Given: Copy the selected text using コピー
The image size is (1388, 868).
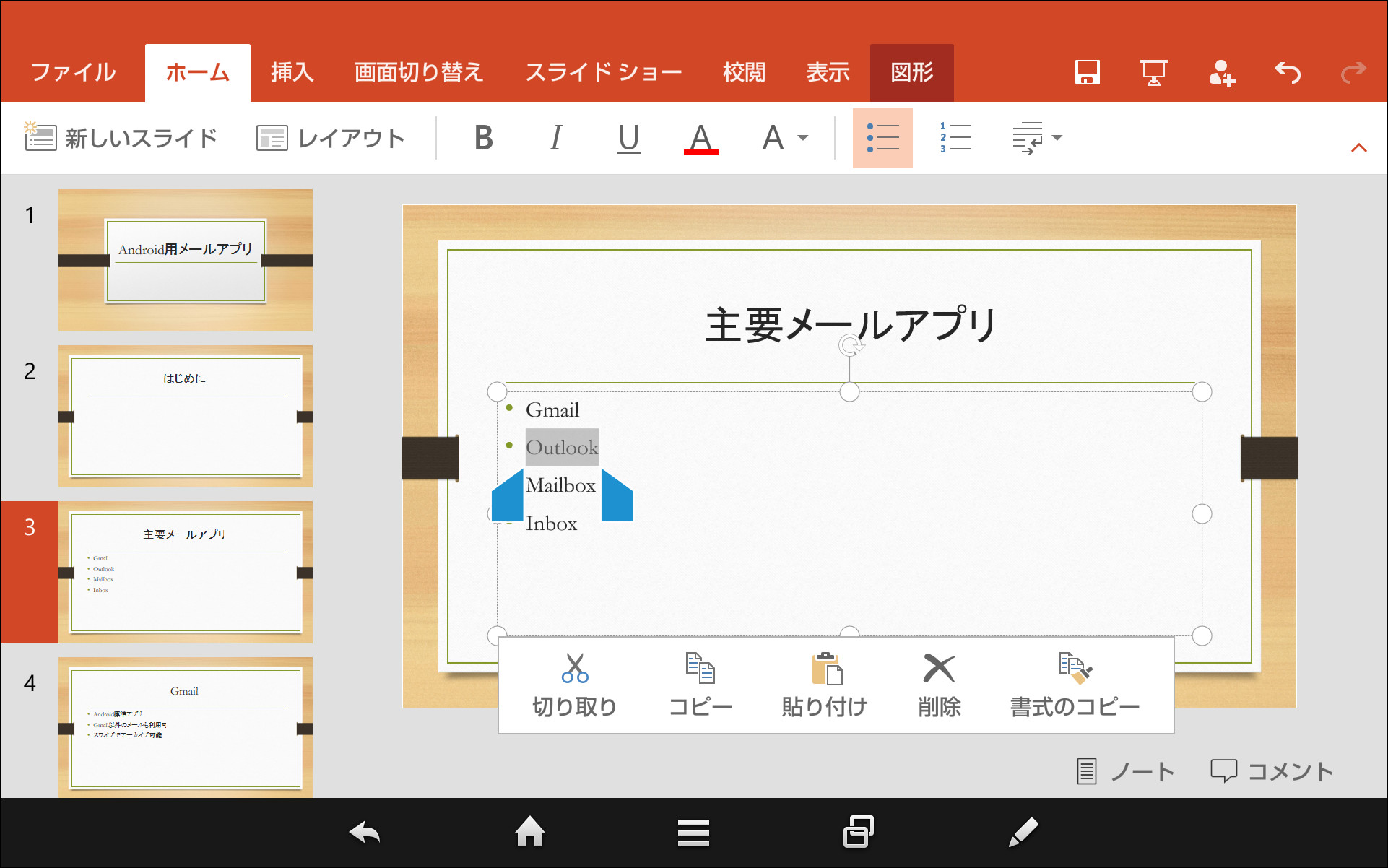Looking at the screenshot, I should (698, 685).
